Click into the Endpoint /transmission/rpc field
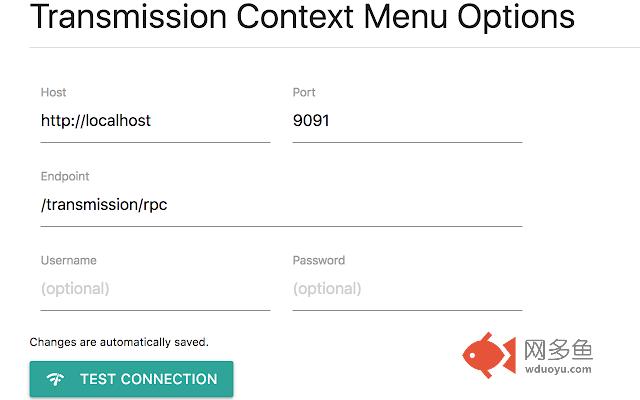Screen dimensions: 640x400 (281, 205)
